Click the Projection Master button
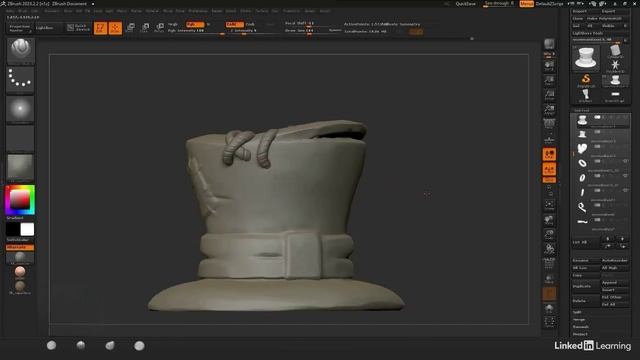 click(x=19, y=28)
